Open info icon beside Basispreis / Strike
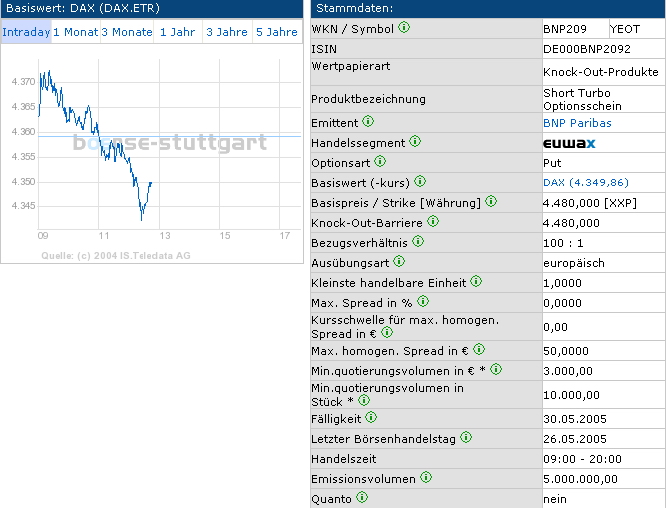Screen dimensions: 666x508 491,201
